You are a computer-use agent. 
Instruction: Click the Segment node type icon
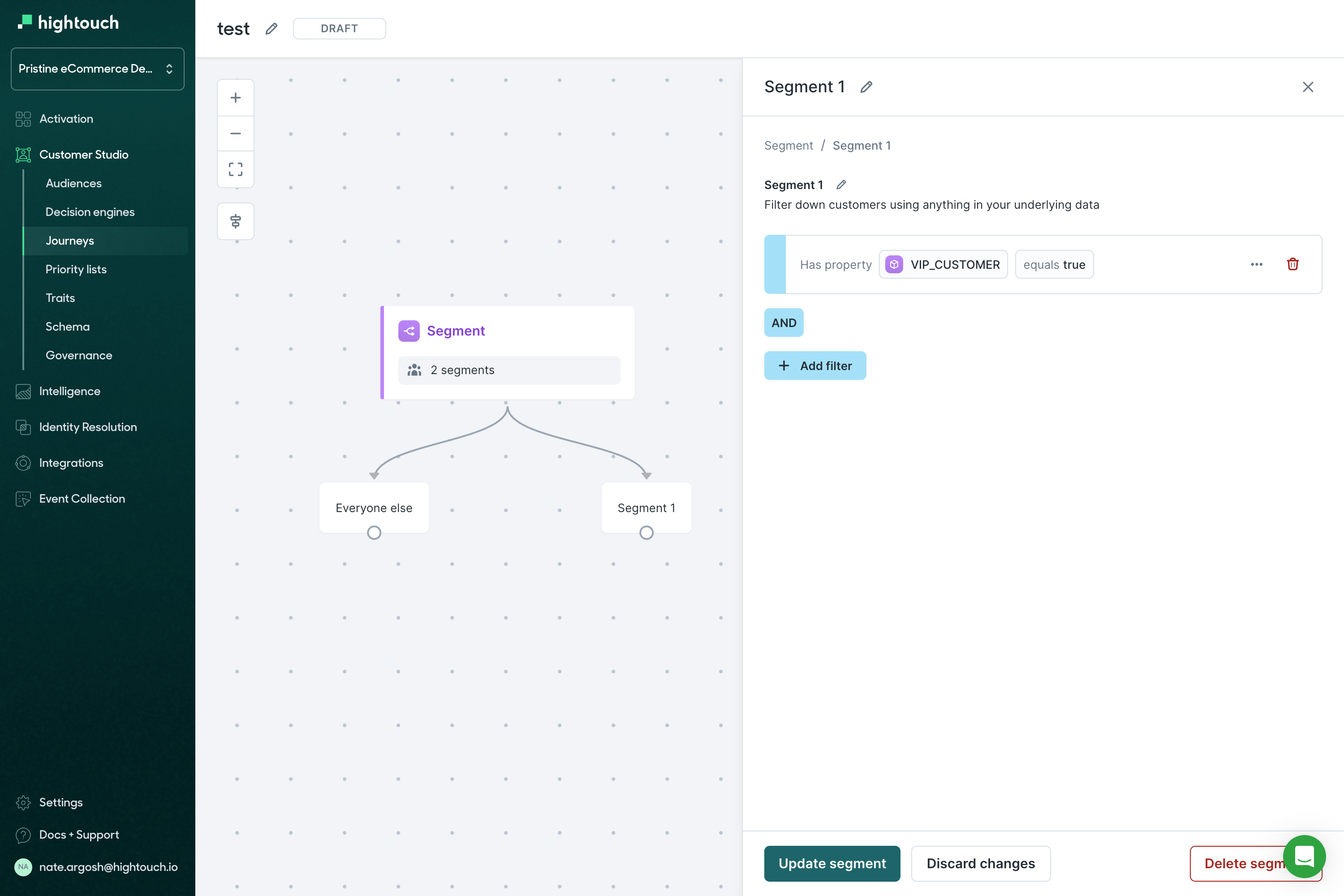pos(409,330)
